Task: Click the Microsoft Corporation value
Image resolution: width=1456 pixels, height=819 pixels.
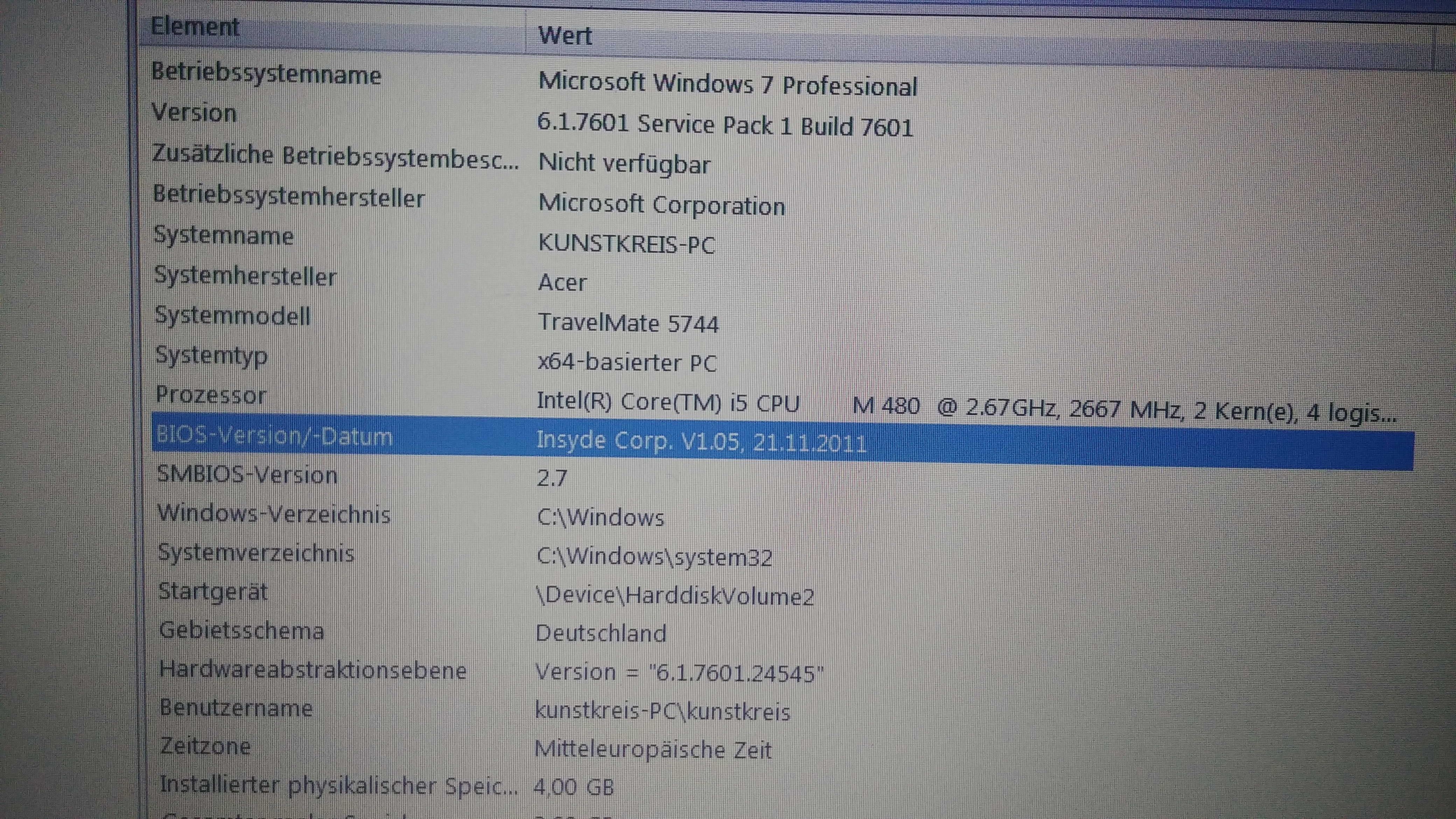Action: coord(661,204)
